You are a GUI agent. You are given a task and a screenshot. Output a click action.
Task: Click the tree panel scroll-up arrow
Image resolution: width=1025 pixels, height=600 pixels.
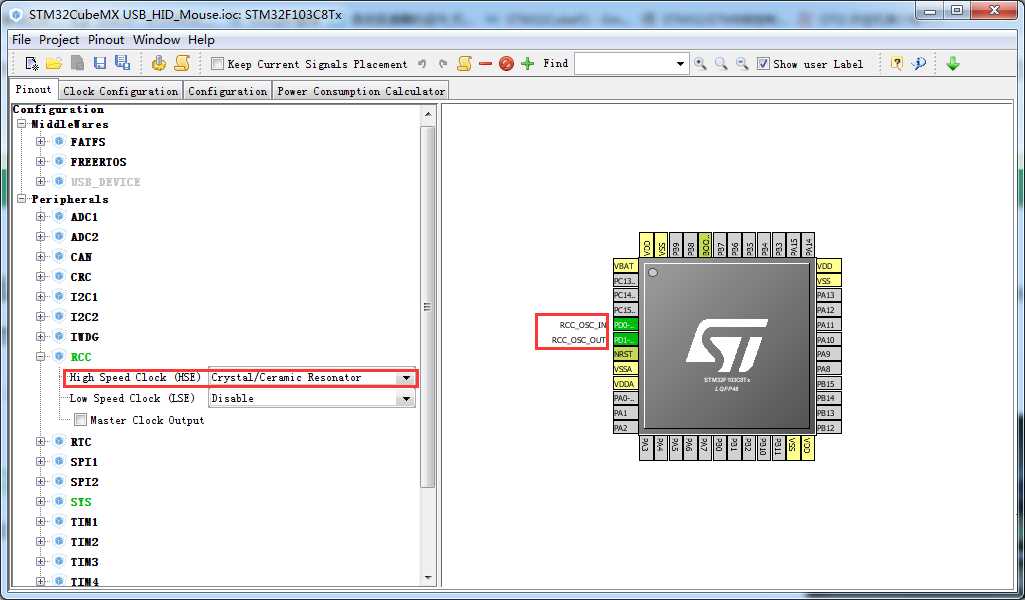tap(428, 114)
